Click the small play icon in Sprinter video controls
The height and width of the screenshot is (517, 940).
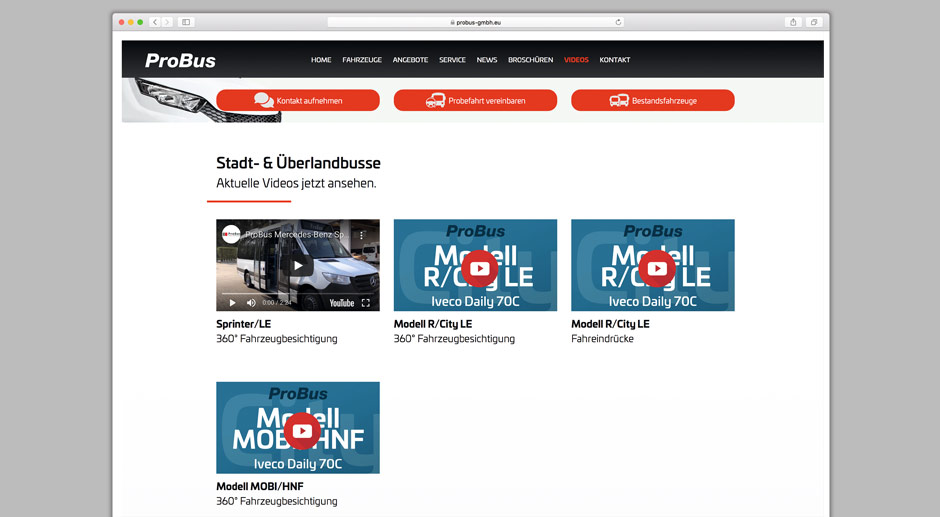point(233,303)
